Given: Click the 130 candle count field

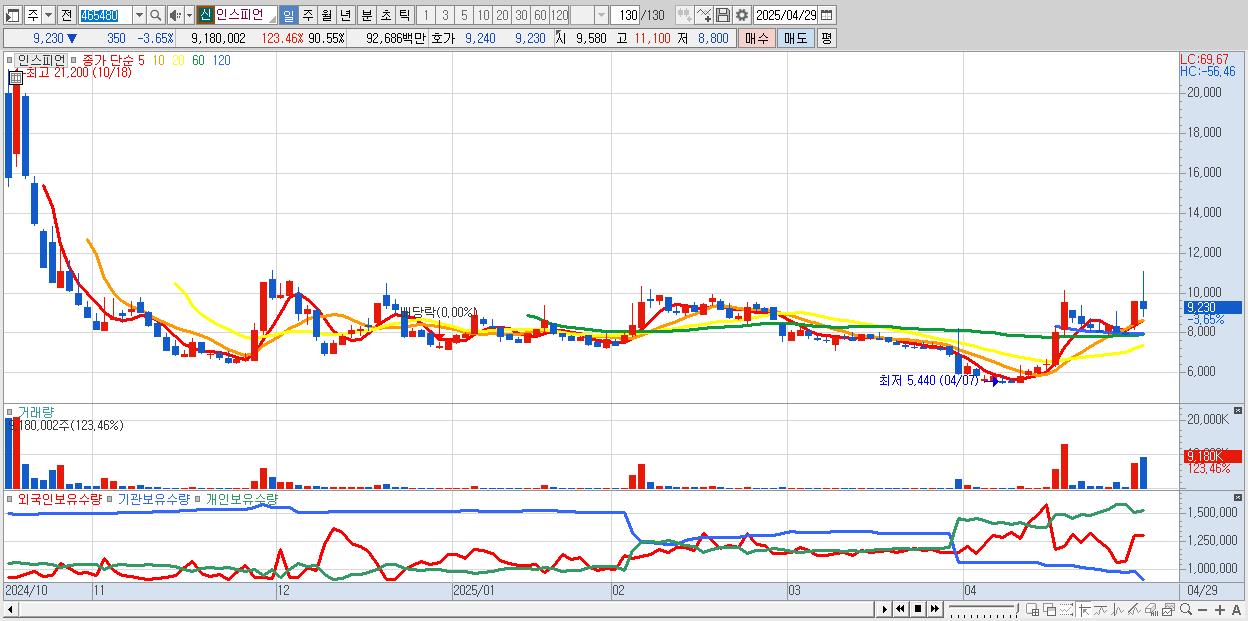Looking at the screenshot, I should (x=626, y=15).
